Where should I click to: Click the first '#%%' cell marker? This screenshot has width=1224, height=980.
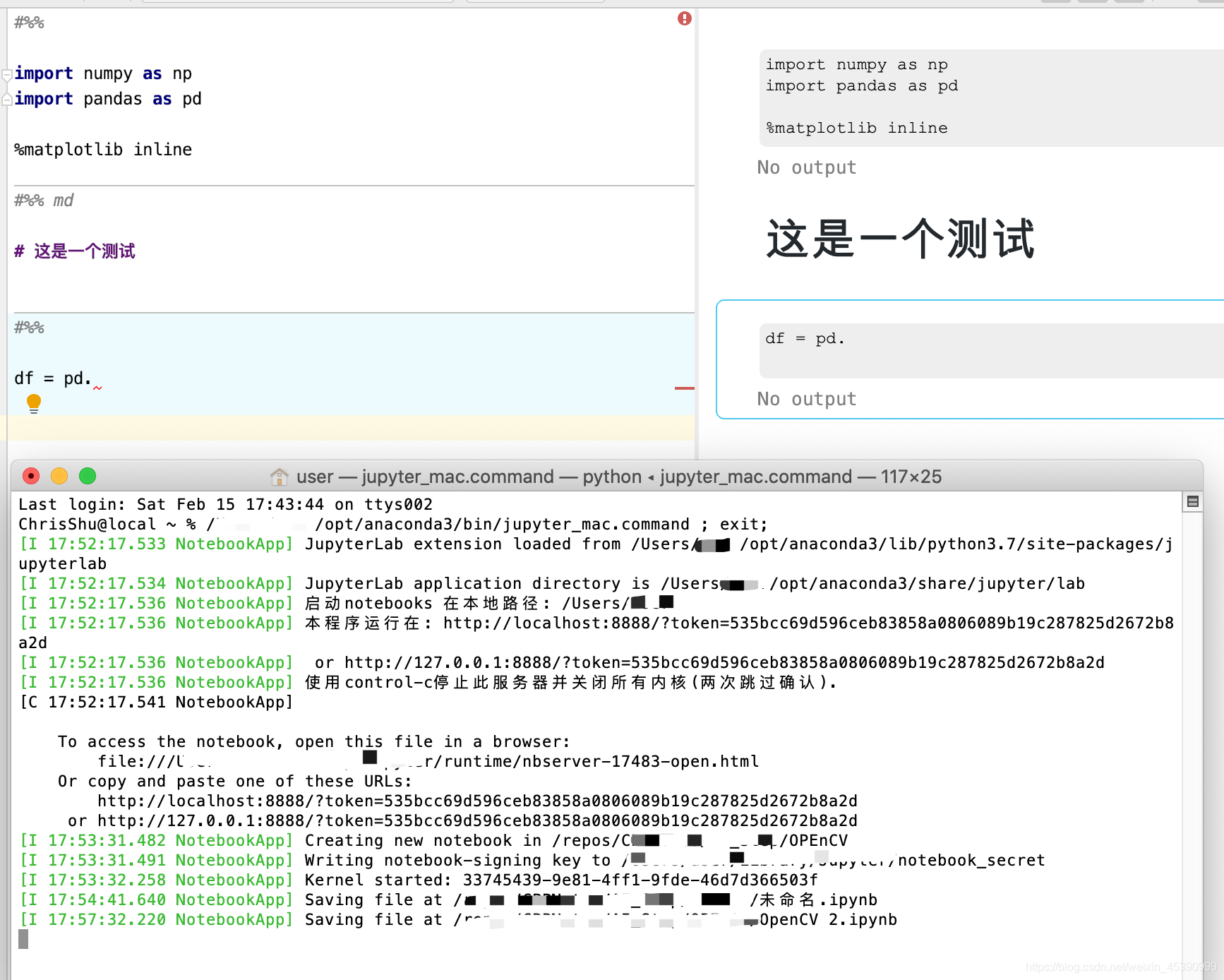tap(29, 23)
